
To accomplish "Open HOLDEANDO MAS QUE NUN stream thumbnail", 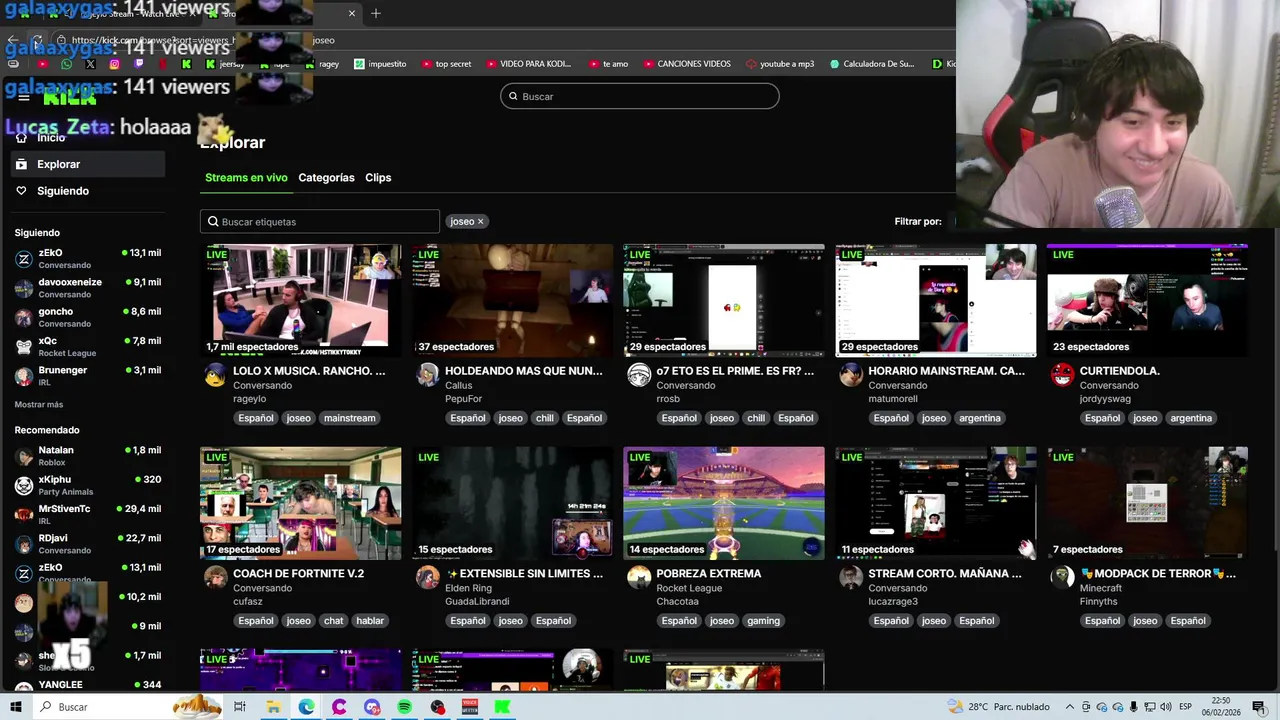I will coord(512,300).
